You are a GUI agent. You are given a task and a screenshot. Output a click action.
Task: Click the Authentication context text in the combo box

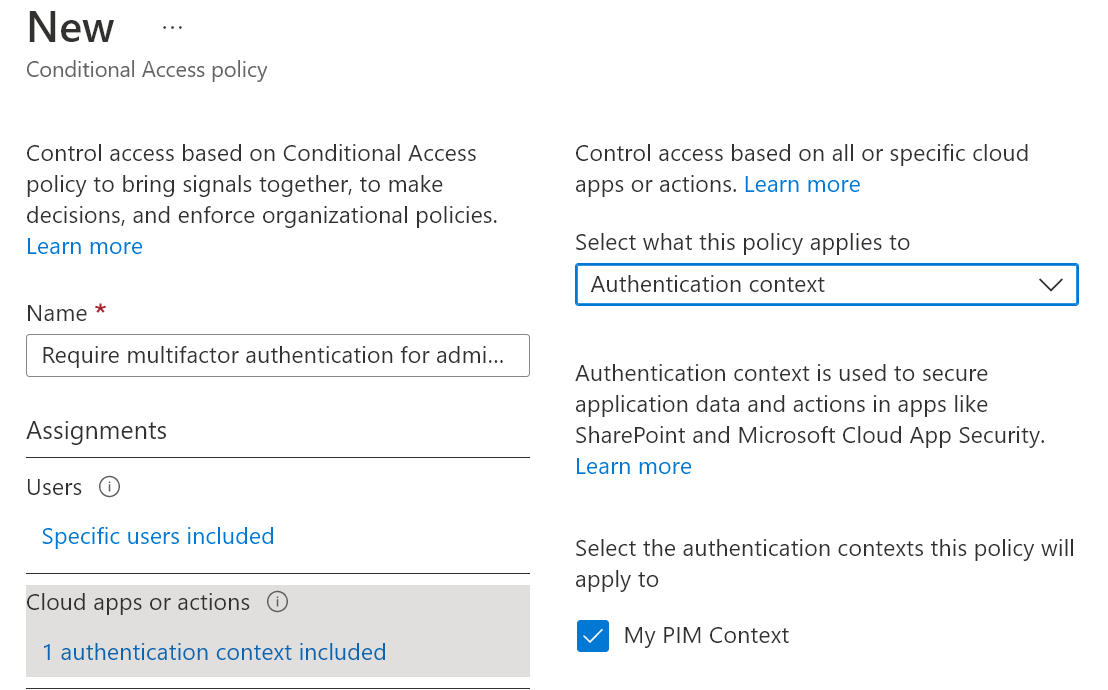[708, 285]
